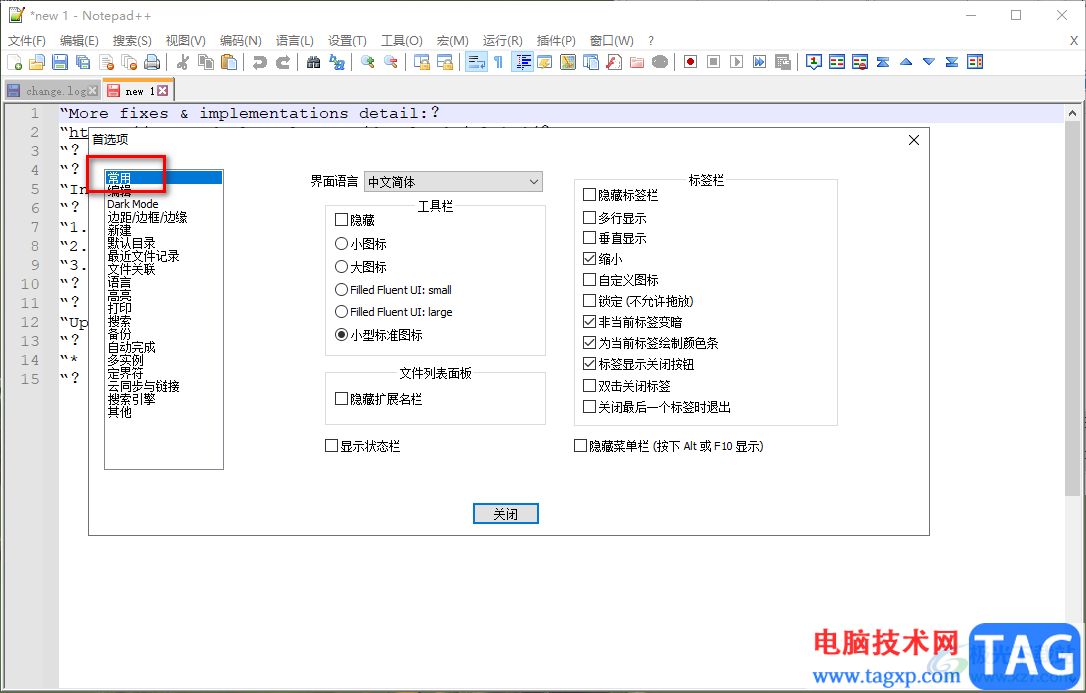Open the 搜索(S) menu

[132, 41]
